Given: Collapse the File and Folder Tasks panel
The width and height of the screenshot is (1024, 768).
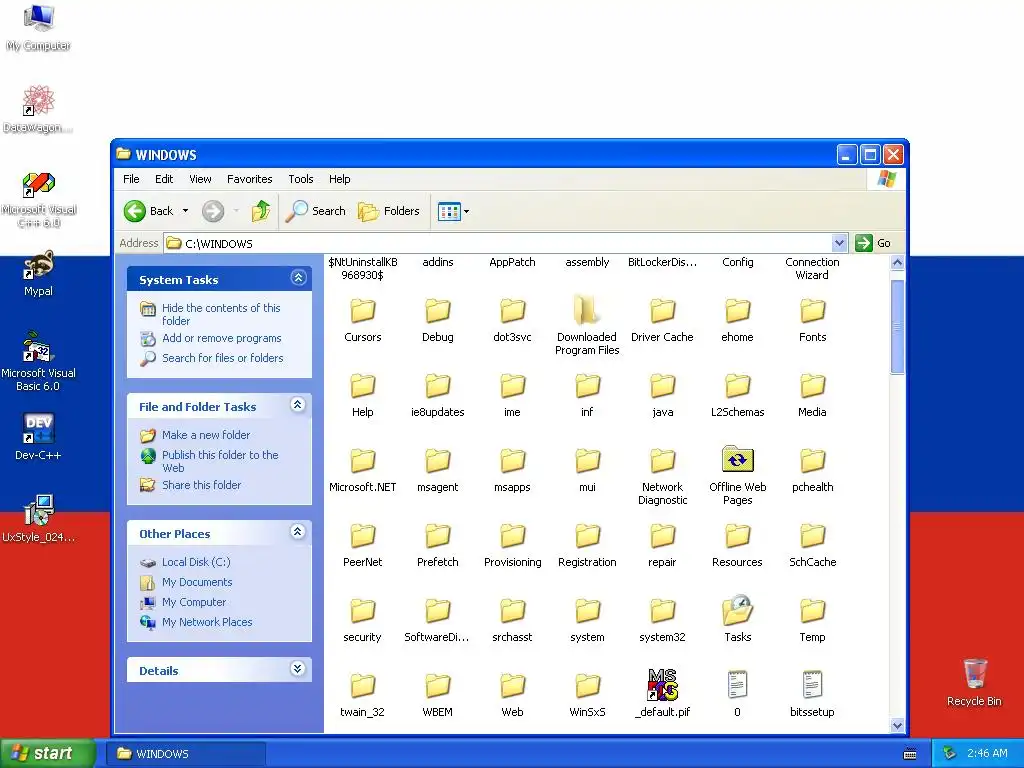Looking at the screenshot, I should (298, 405).
